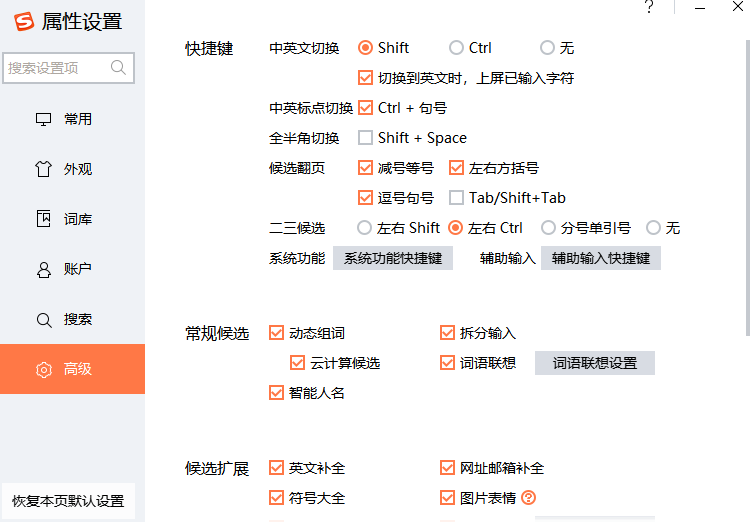Click the gear icon for 高级

coord(44,370)
